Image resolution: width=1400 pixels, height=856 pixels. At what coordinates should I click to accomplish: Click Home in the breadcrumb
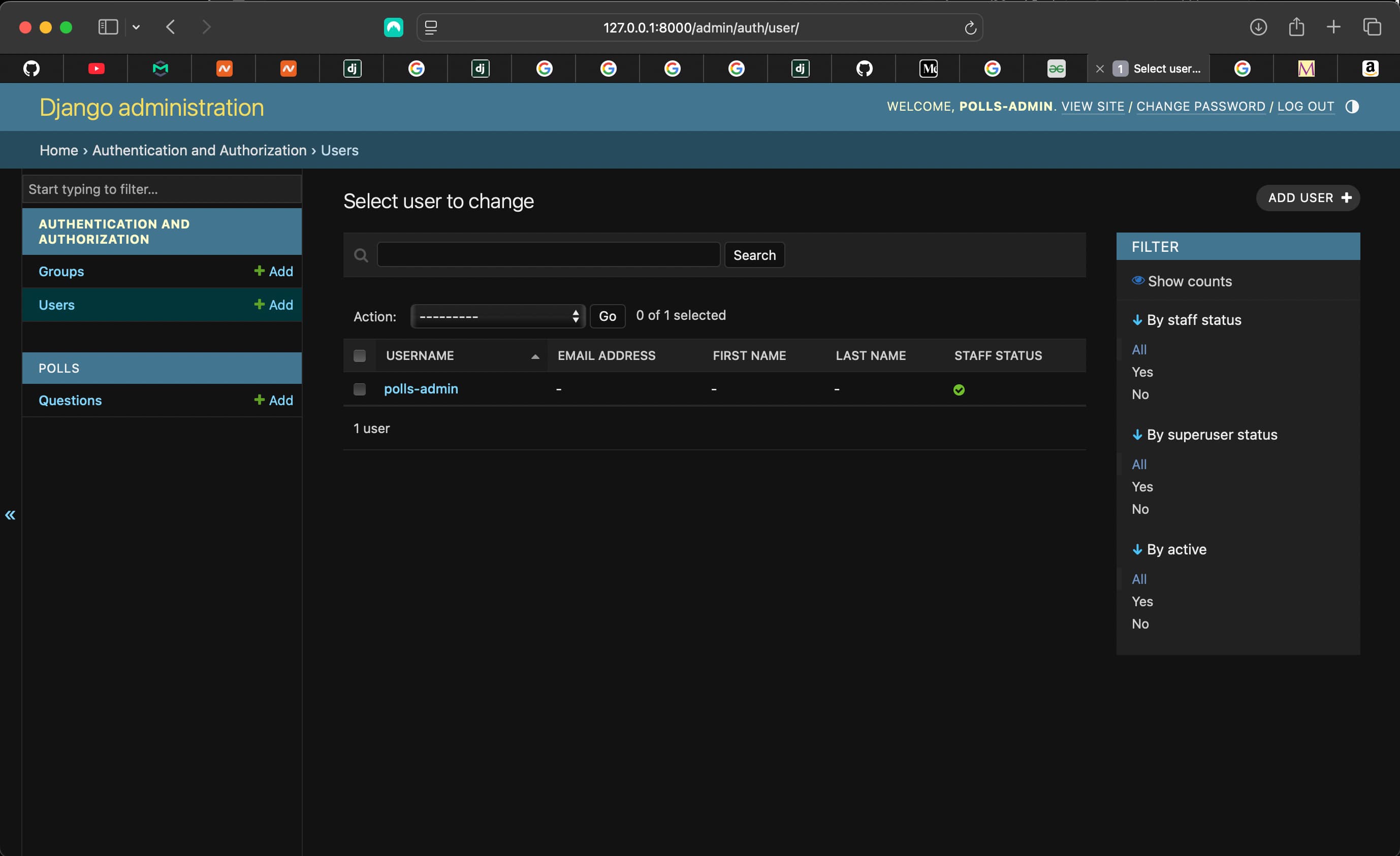click(59, 150)
